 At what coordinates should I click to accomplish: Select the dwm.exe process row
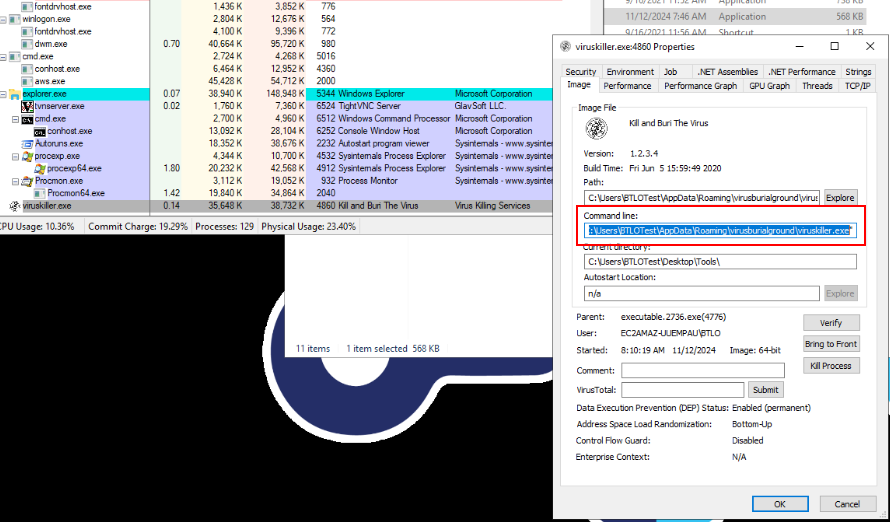(x=276, y=44)
